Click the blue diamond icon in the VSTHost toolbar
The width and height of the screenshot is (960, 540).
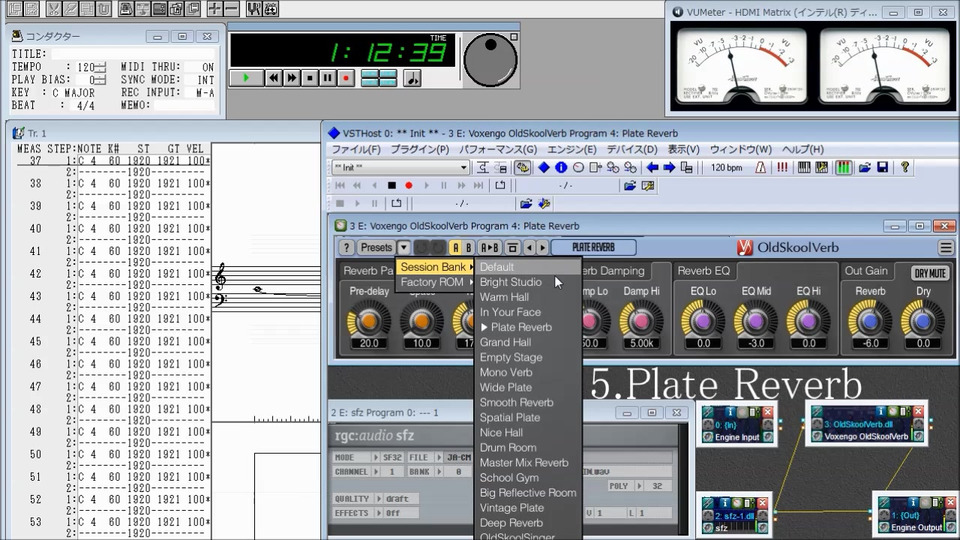(544, 167)
